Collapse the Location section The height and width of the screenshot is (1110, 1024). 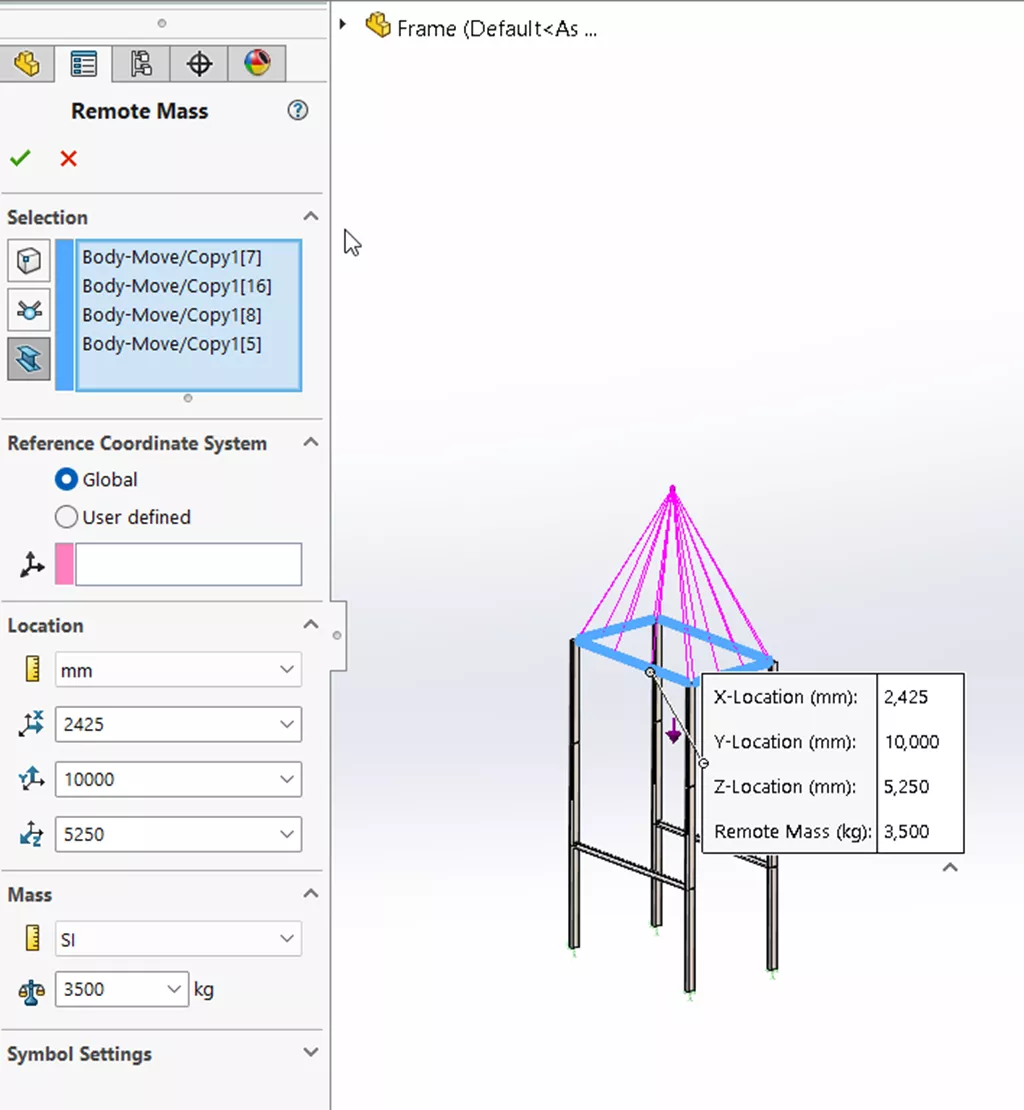point(310,624)
